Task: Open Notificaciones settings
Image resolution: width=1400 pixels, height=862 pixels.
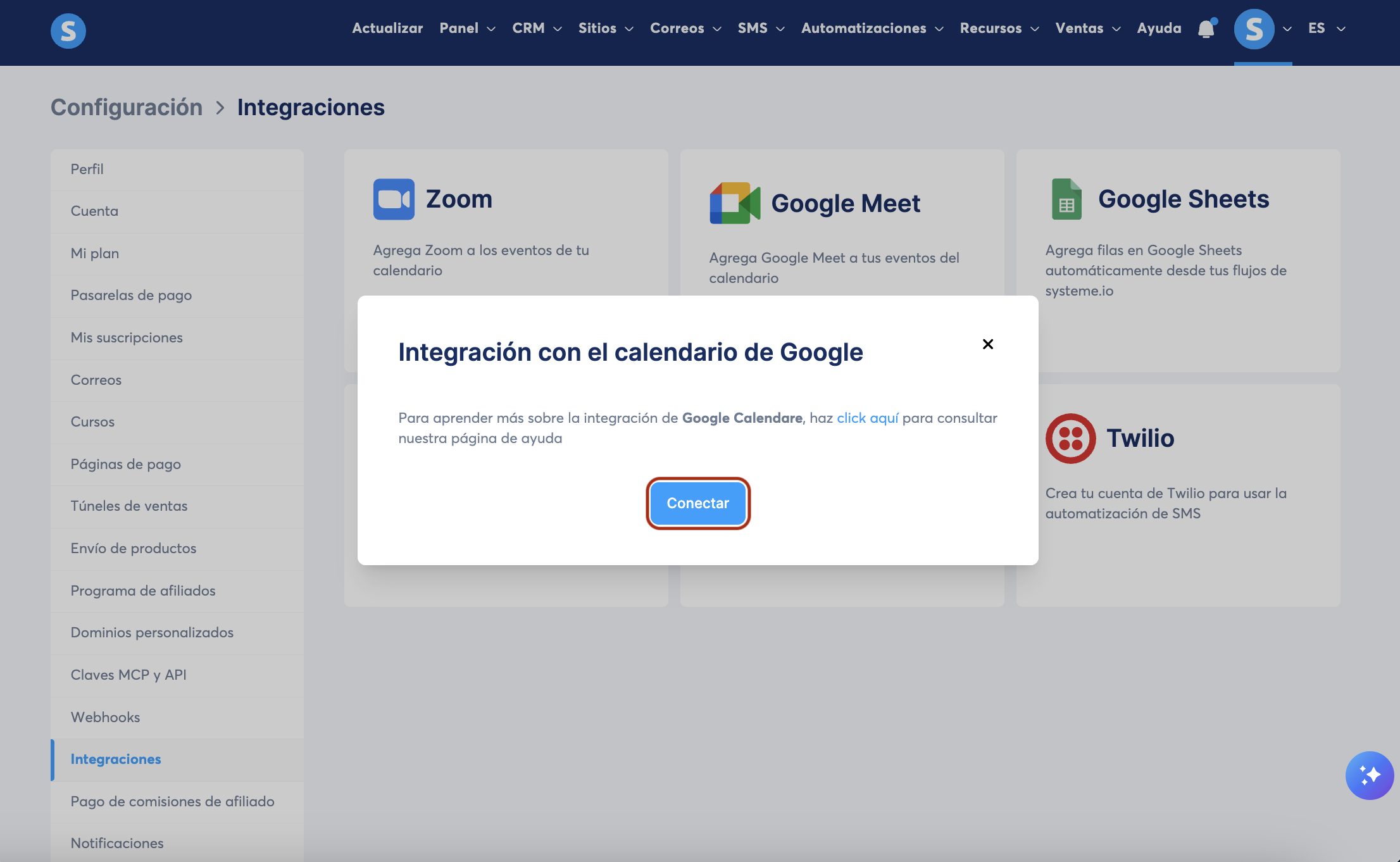Action: click(x=177, y=843)
